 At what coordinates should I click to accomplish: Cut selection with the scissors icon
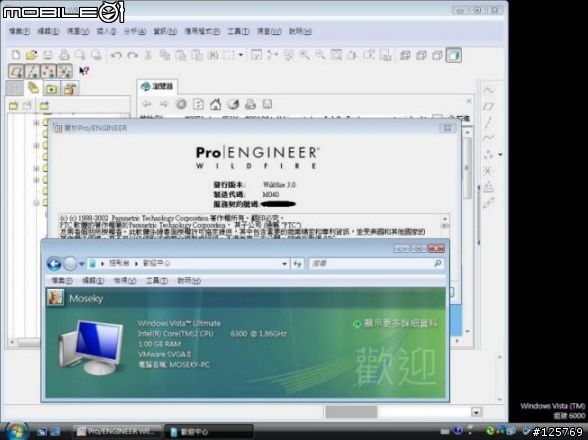(x=148, y=56)
